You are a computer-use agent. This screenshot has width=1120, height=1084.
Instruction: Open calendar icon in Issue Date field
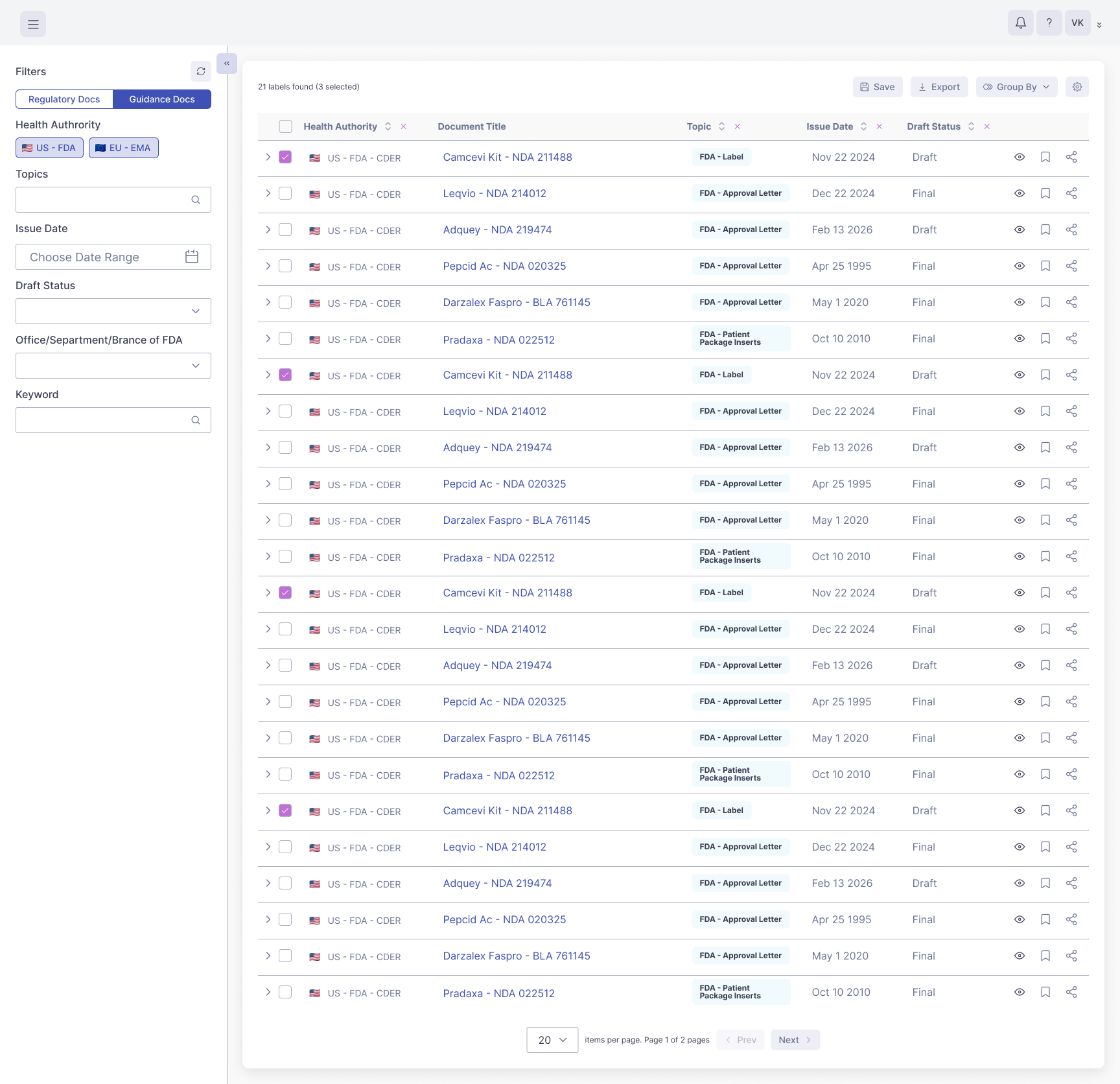[192, 257]
